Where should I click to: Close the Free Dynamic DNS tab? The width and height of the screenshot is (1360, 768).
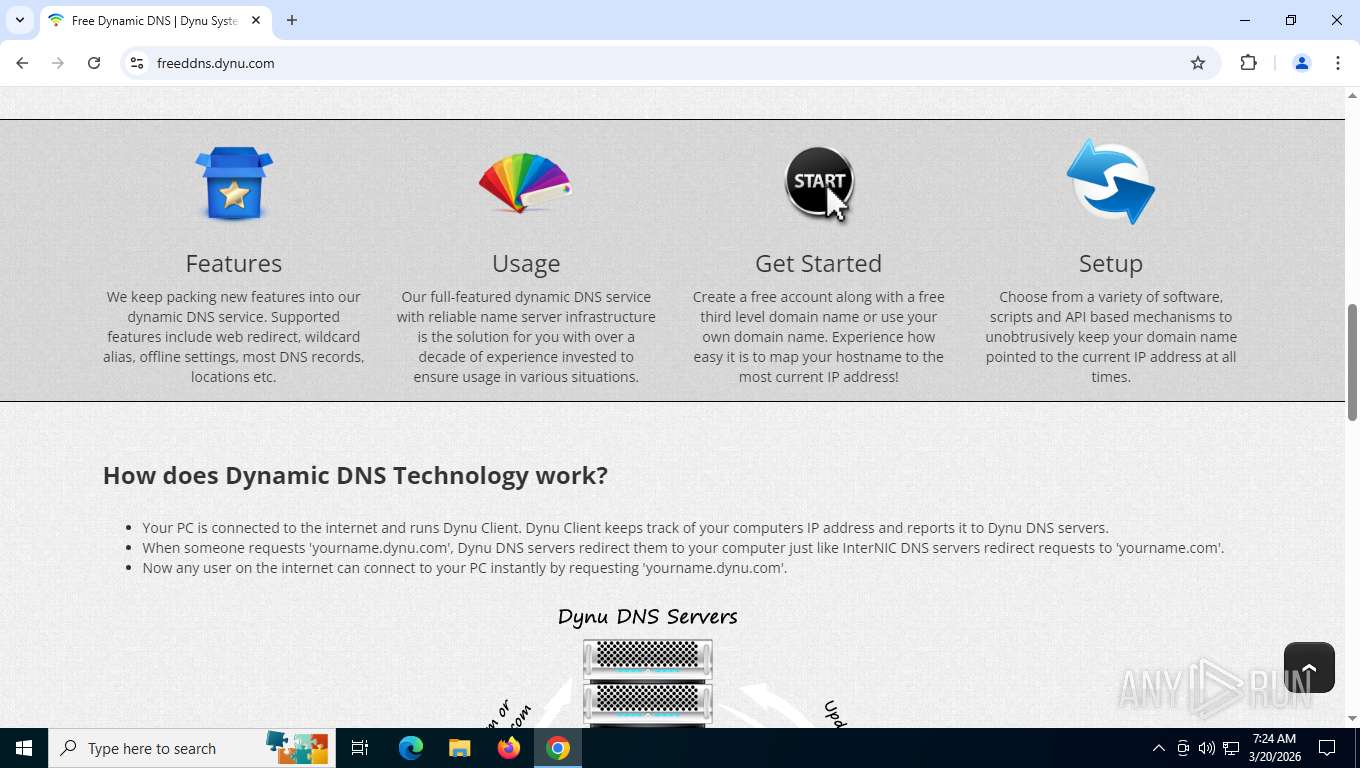pyautogui.click(x=256, y=20)
